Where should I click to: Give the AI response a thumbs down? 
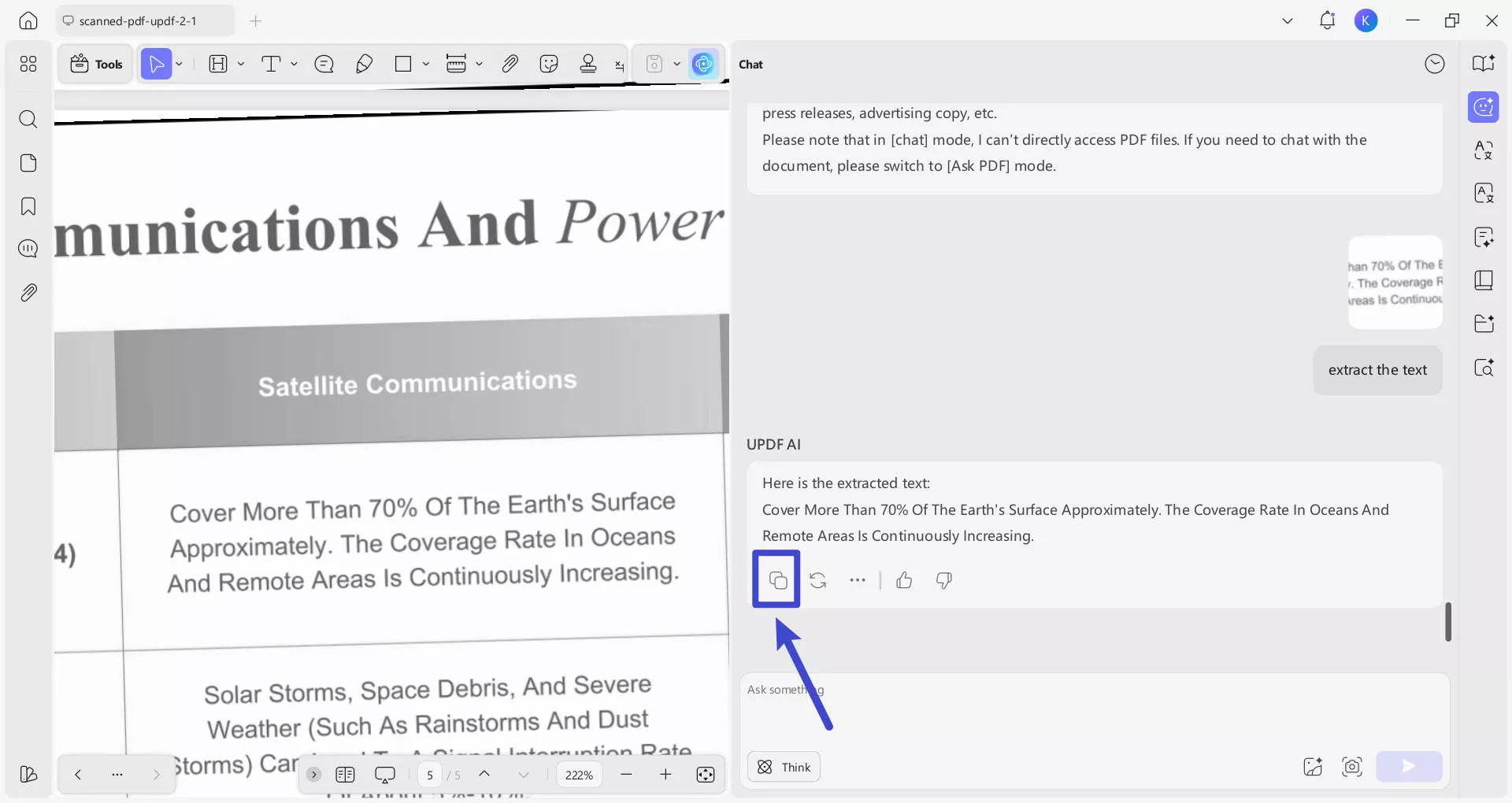pos(943,581)
